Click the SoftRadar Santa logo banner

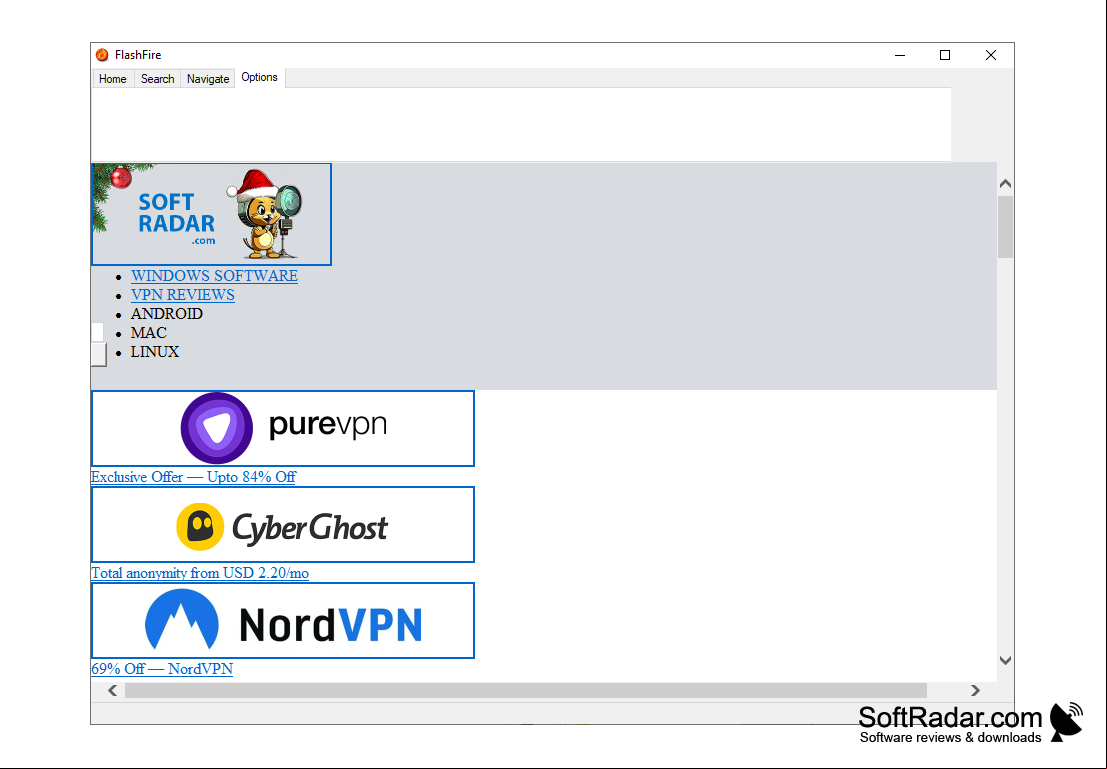pyautogui.click(x=211, y=215)
